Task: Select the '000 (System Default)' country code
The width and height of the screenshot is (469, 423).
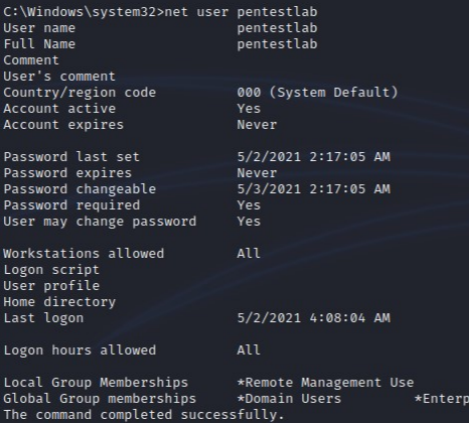Action: [317, 92]
